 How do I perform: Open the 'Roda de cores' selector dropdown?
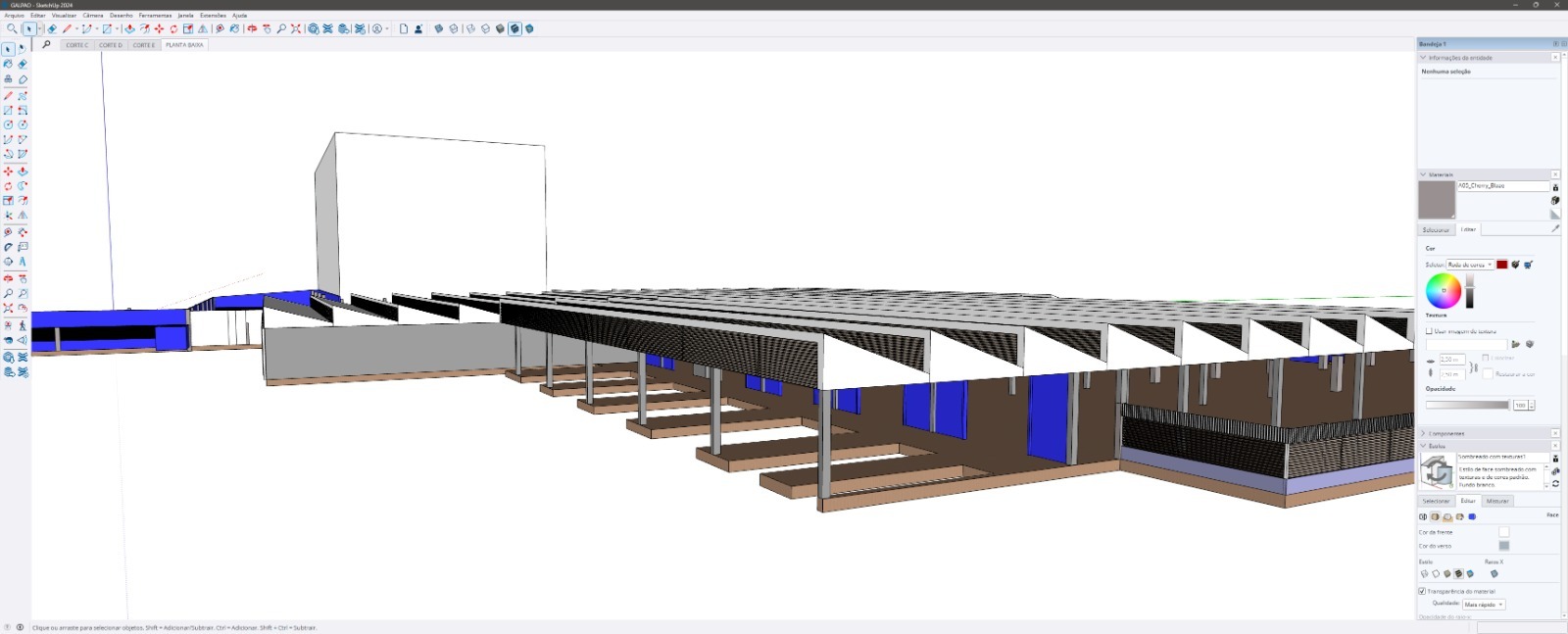pyautogui.click(x=1470, y=265)
